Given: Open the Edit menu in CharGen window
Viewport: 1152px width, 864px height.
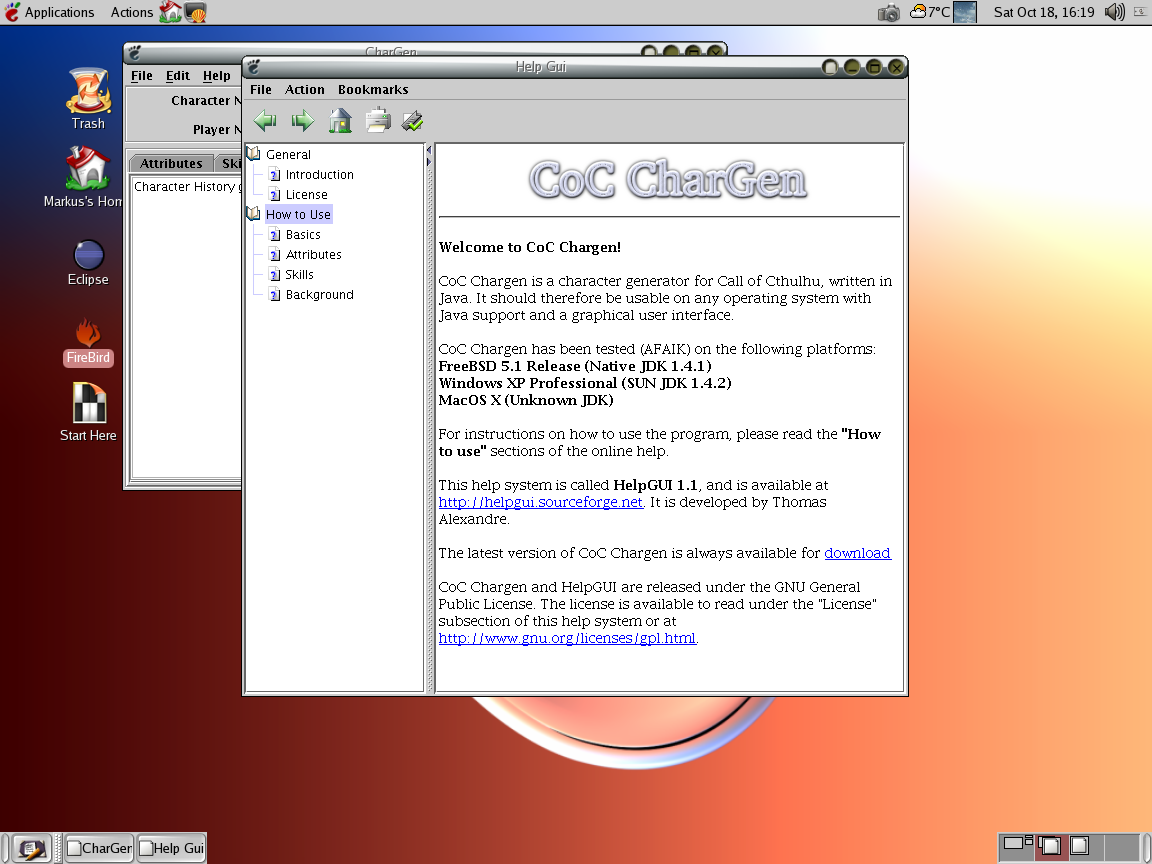Looking at the screenshot, I should 178,76.
